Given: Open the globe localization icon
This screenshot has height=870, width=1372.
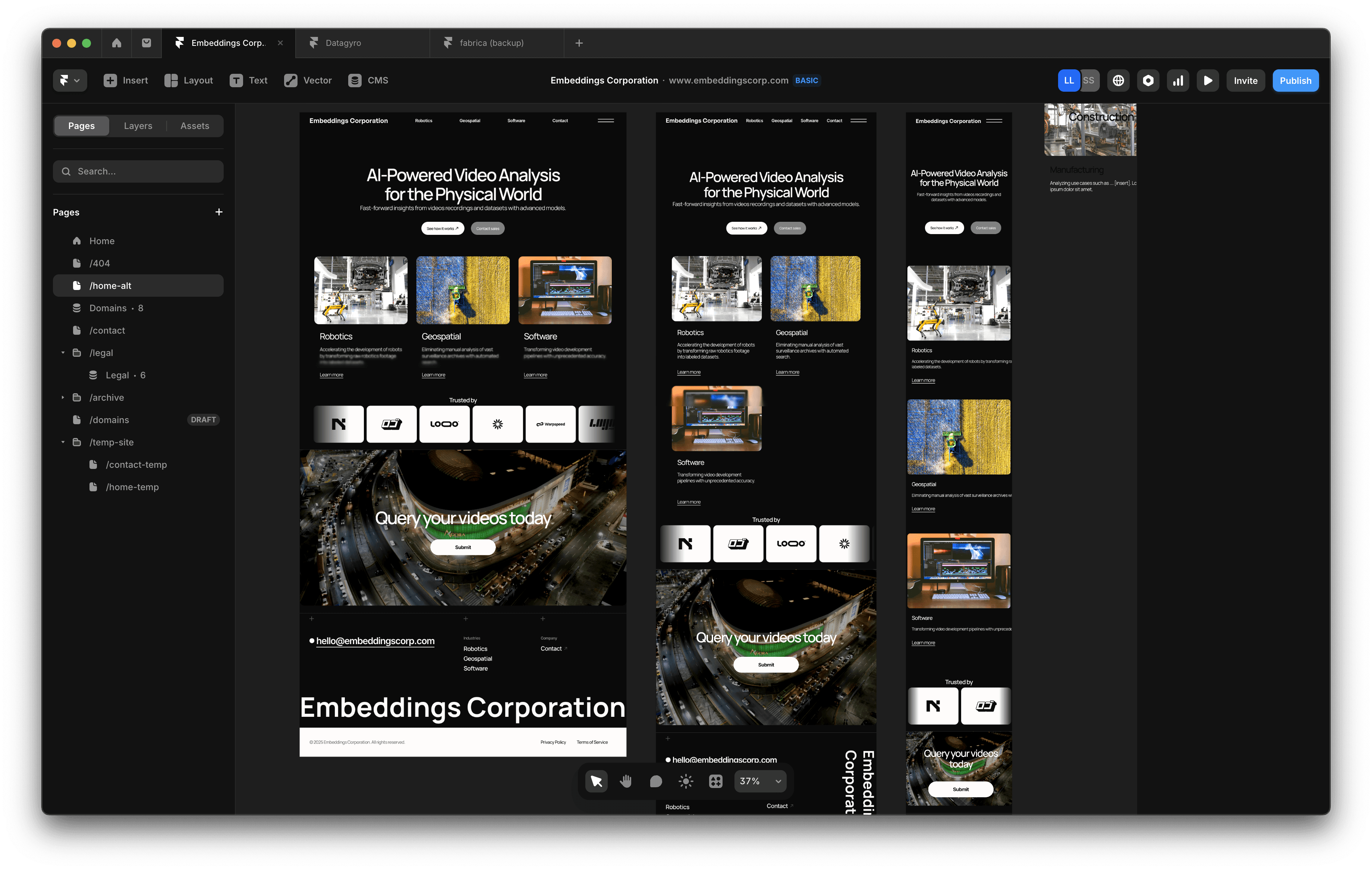Looking at the screenshot, I should [1118, 81].
